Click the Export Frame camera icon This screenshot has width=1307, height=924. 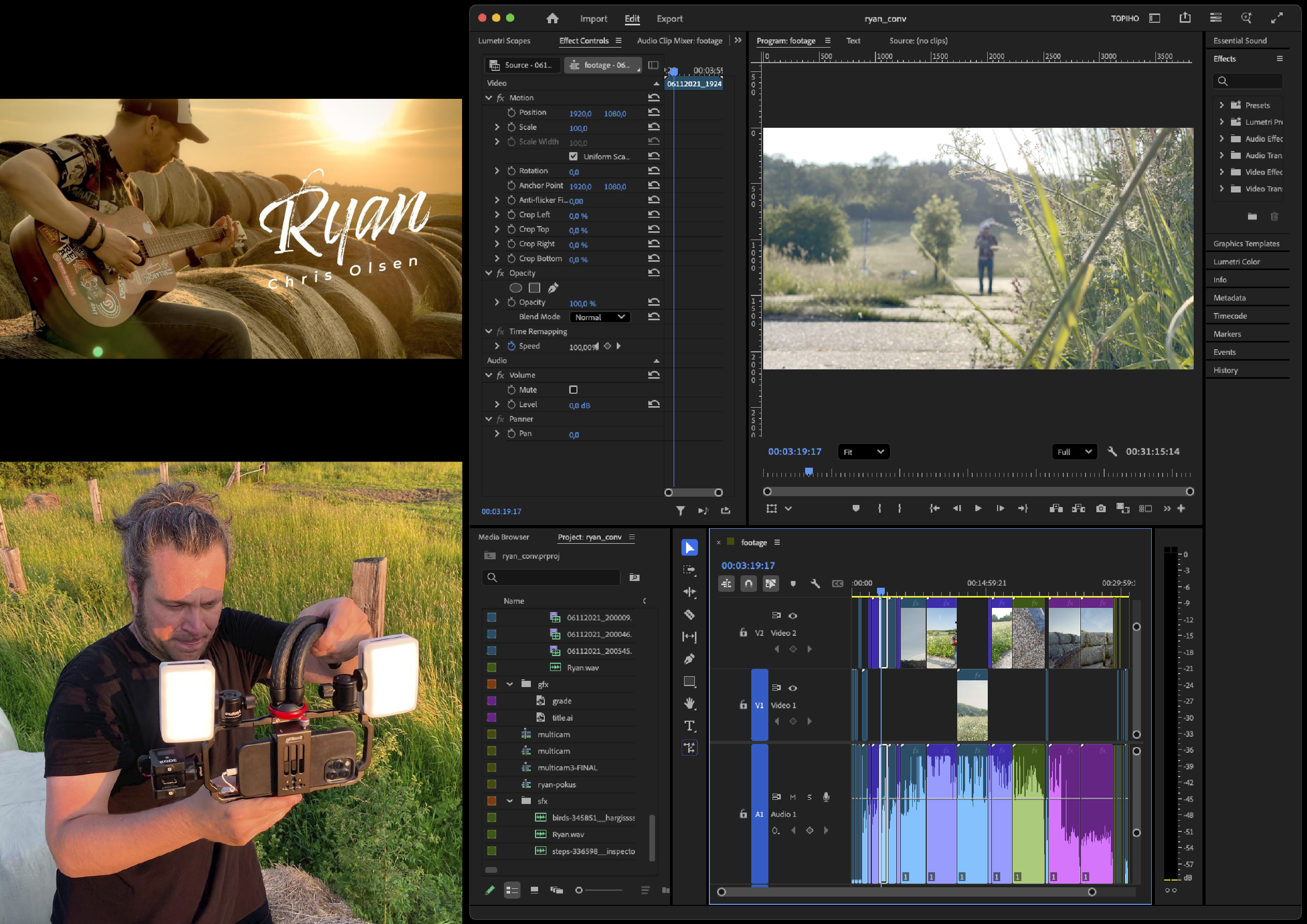[1101, 509]
